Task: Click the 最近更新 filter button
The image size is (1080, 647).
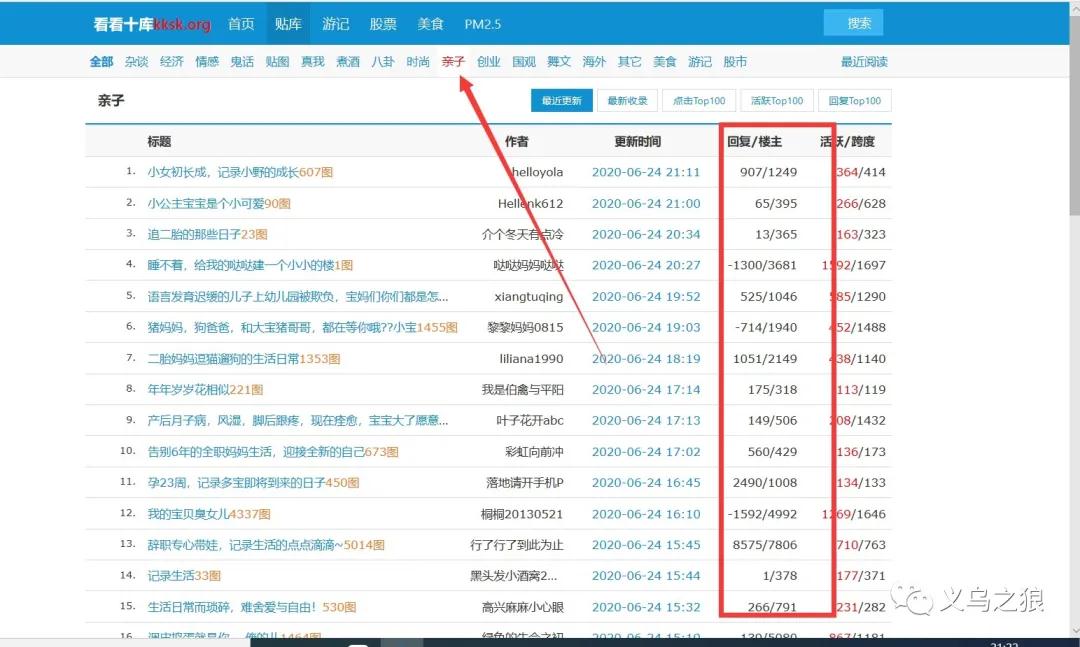Action: pyautogui.click(x=561, y=101)
